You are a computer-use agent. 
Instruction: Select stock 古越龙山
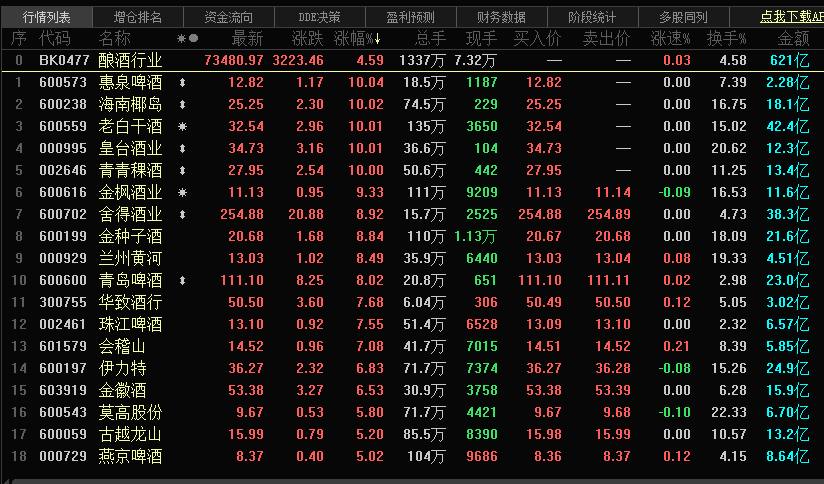coord(130,435)
